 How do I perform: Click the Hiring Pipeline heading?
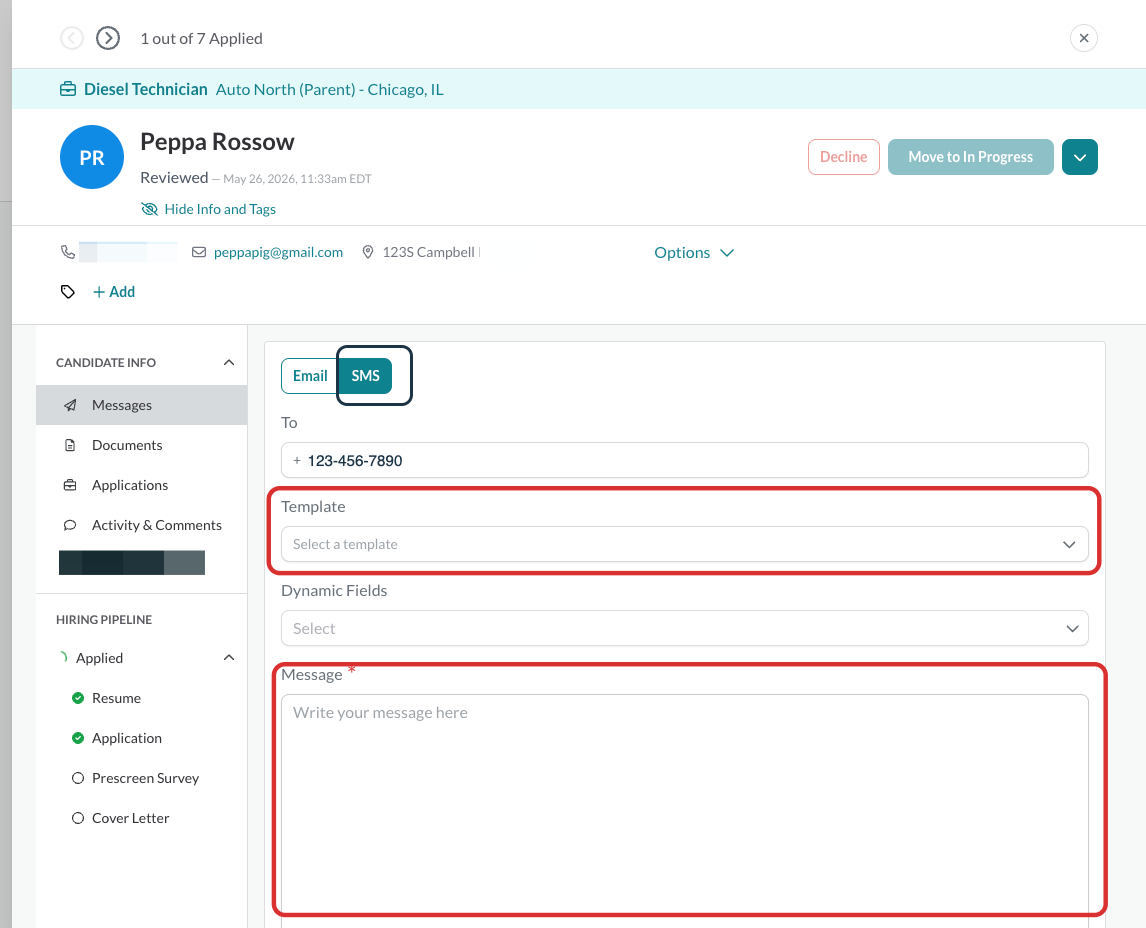coord(104,620)
